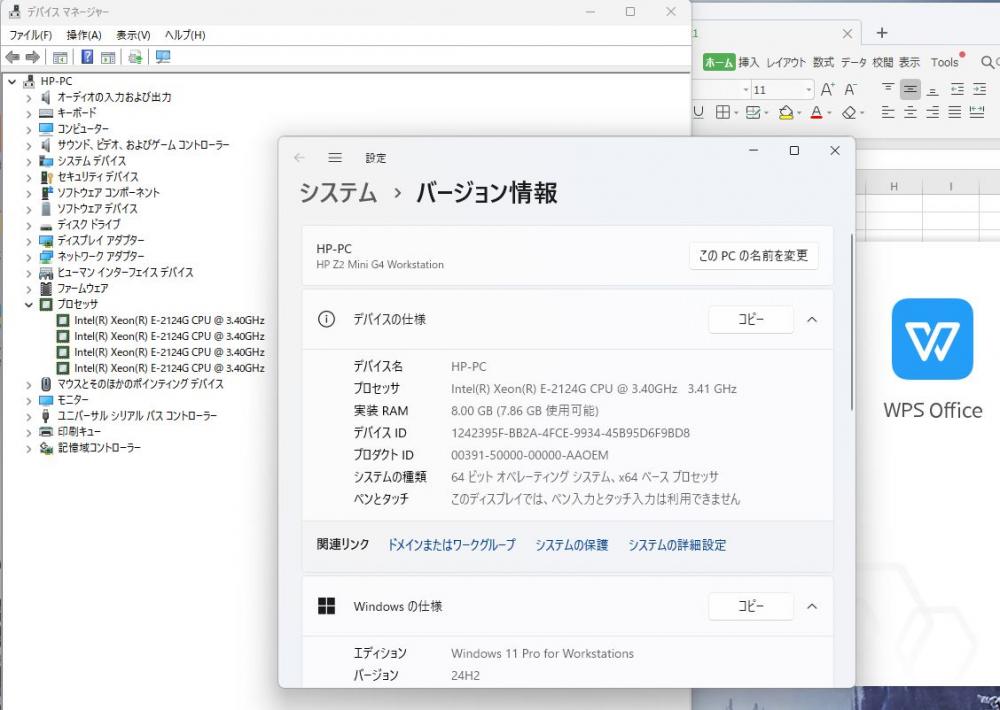Collapse the デバイスの仕様 section chevron
Viewport: 1000px width, 710px height.
pos(812,320)
